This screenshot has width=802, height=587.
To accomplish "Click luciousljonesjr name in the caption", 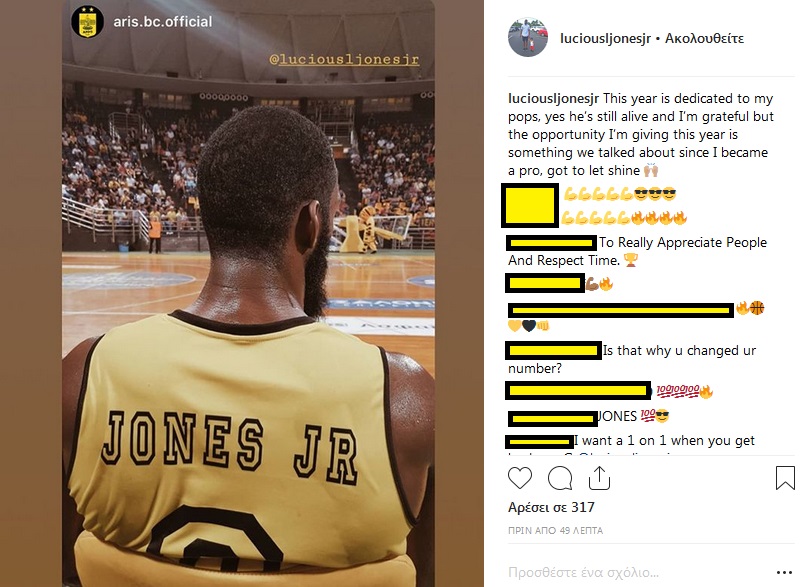I will (x=553, y=98).
